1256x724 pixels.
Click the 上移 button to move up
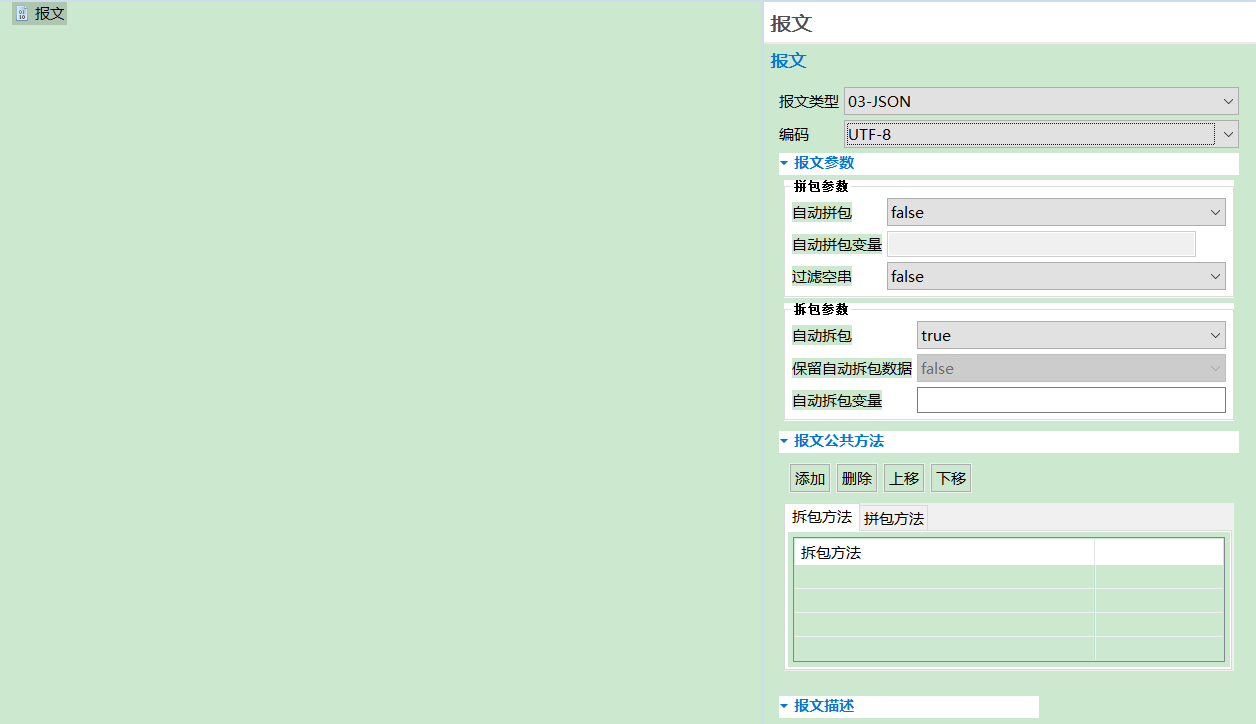[x=903, y=478]
